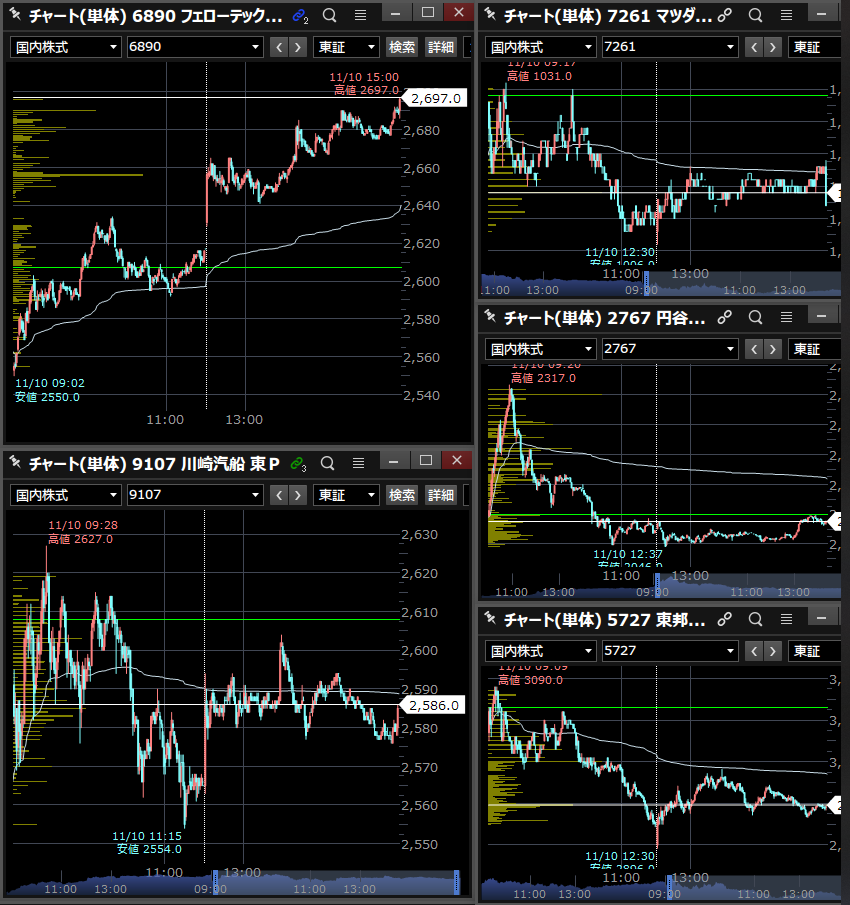Click the 高値 2317.0 label in 2767 chart
Screen dimensions: 850x905
[544, 378]
